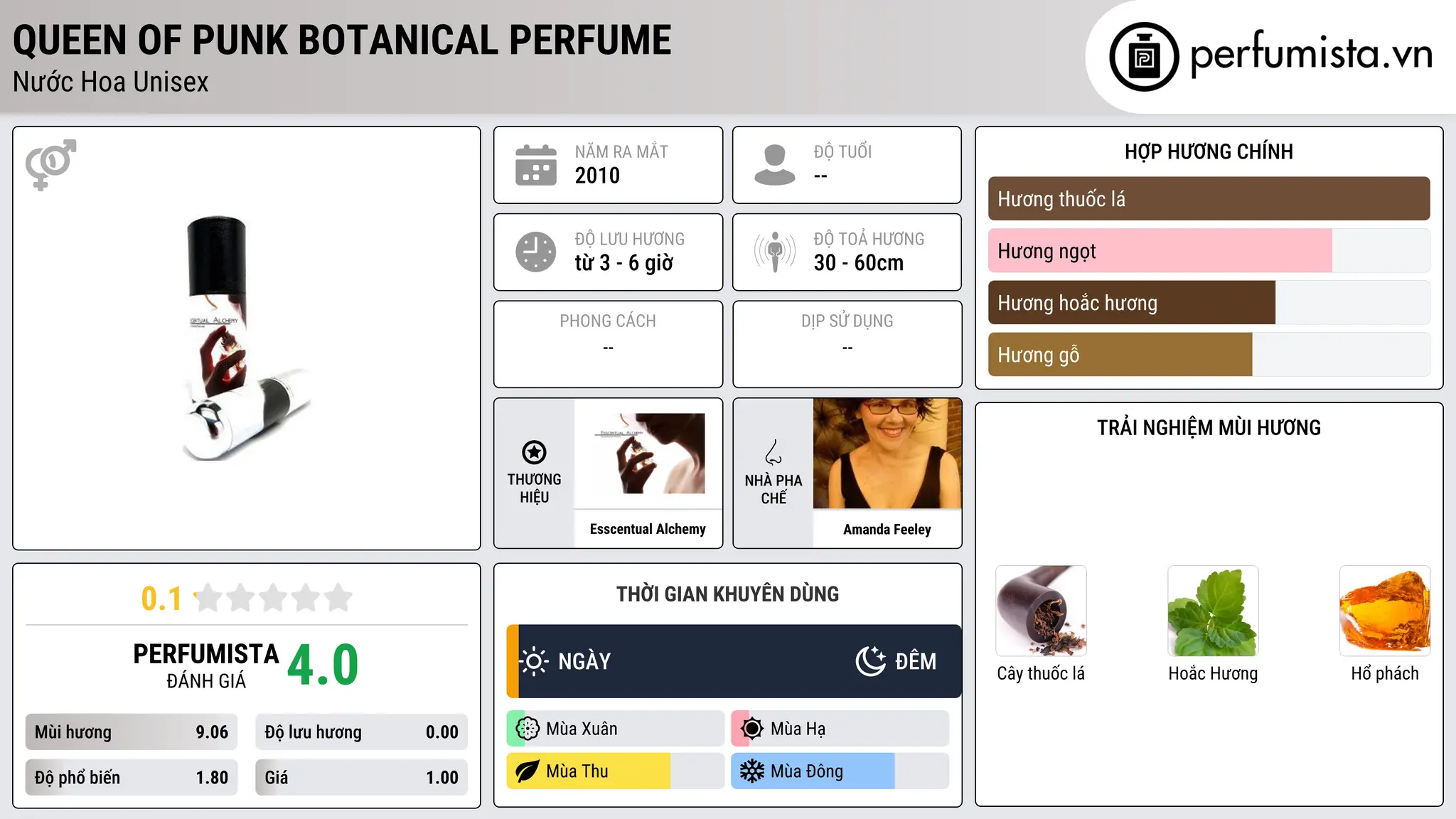Image resolution: width=1456 pixels, height=819 pixels.
Task: Click the sillage value 30 - 60cm
Action: 859,263
